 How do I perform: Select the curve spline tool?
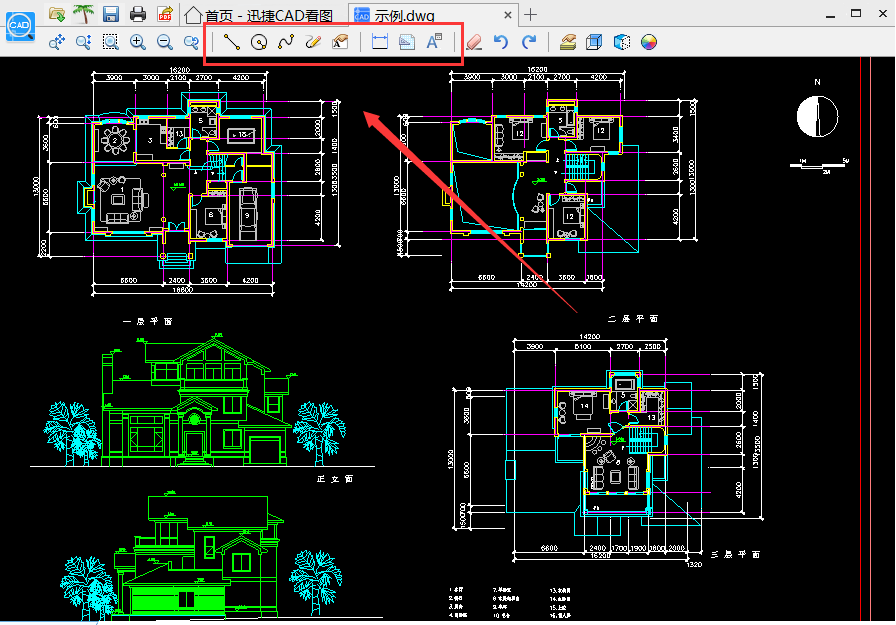[x=286, y=42]
